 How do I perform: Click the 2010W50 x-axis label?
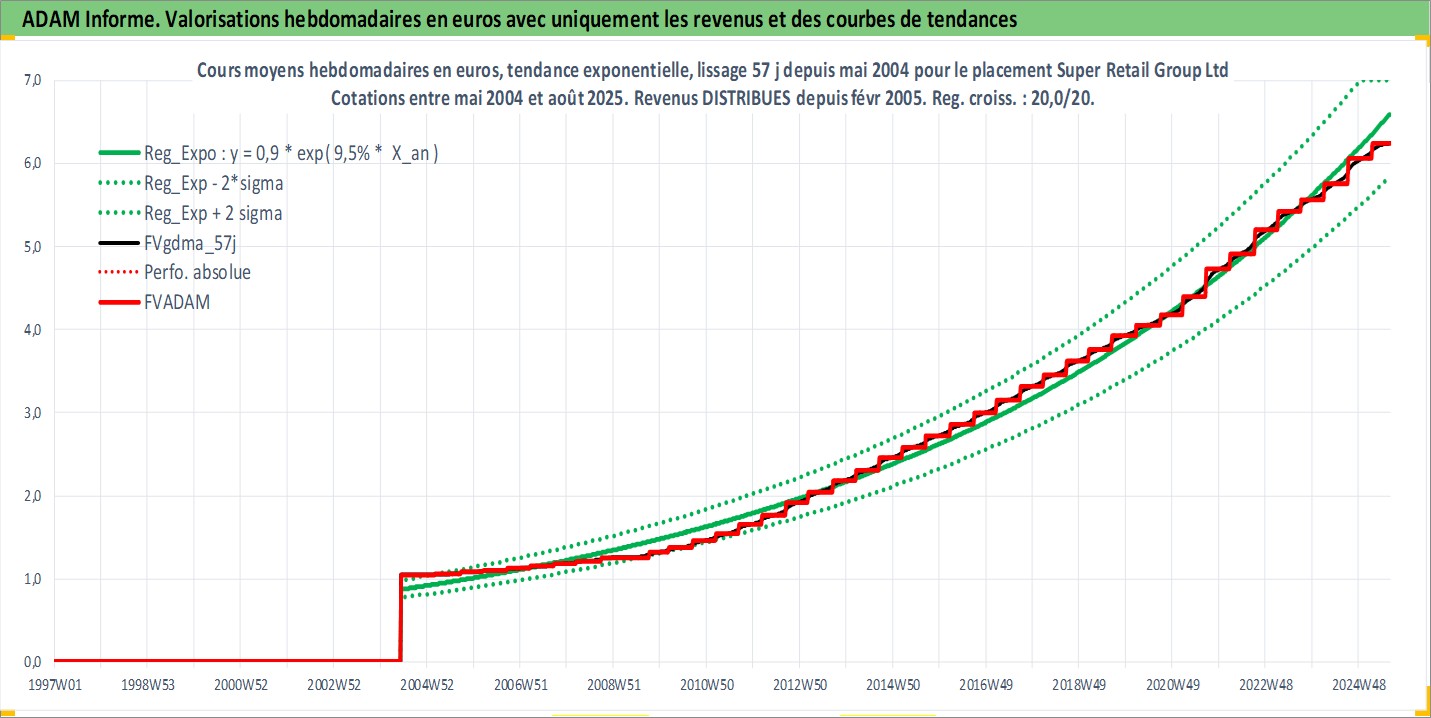[706, 685]
